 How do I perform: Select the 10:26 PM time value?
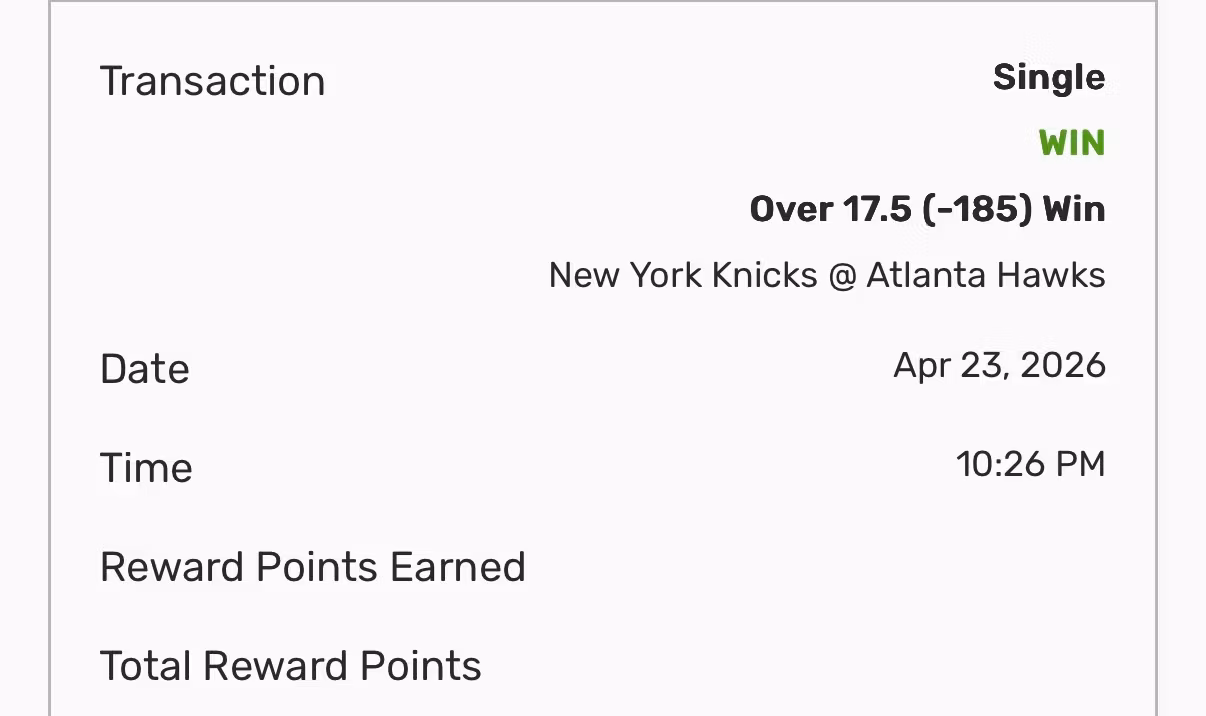click(1030, 464)
